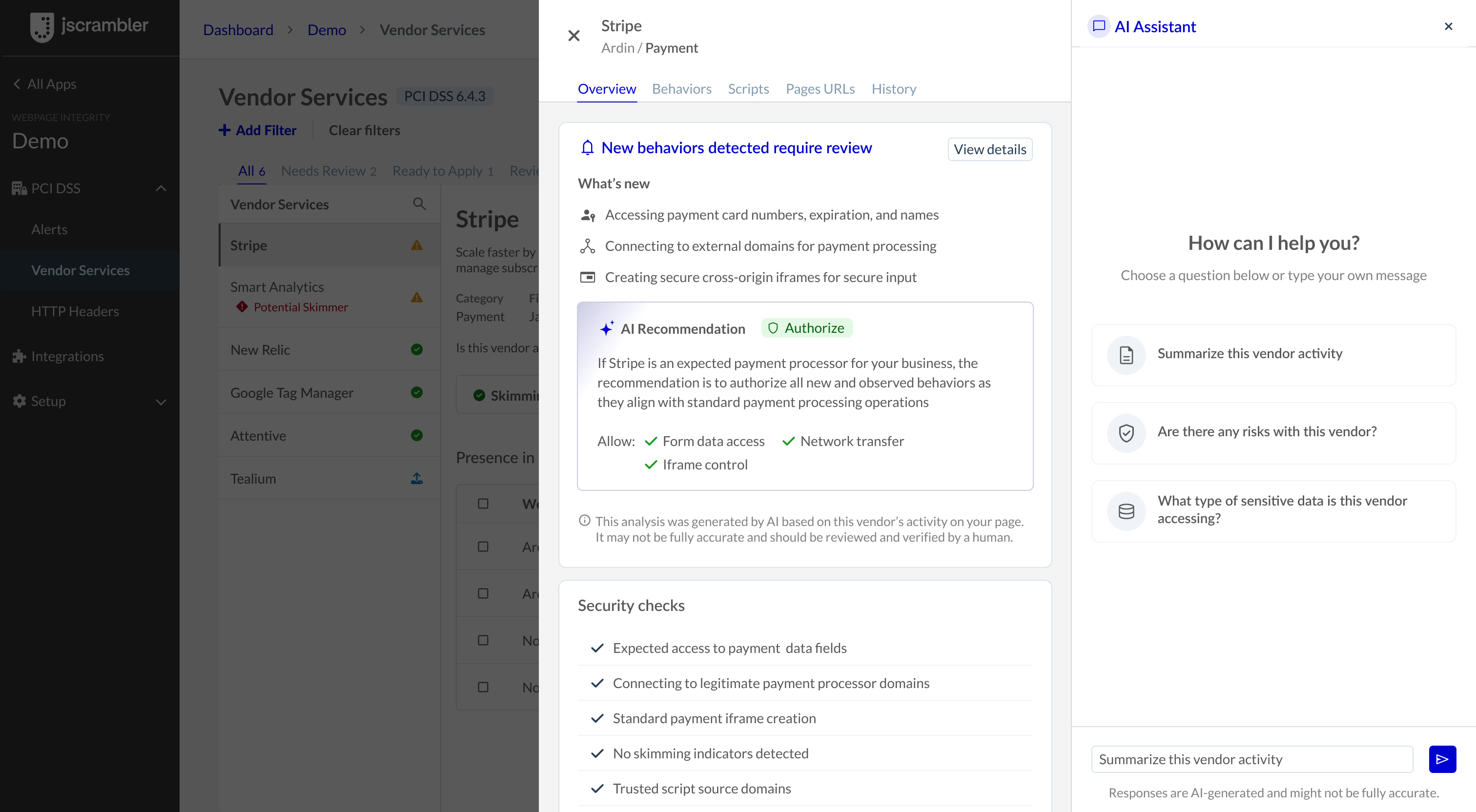
Task: Click the Authorize button in AI Recommendation
Action: [x=806, y=328]
